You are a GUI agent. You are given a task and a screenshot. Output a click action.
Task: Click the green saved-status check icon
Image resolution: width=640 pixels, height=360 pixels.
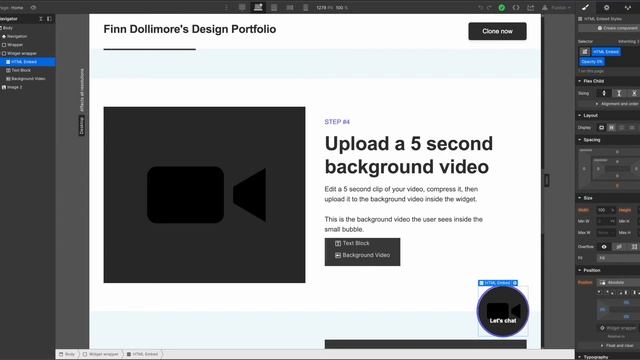point(502,8)
